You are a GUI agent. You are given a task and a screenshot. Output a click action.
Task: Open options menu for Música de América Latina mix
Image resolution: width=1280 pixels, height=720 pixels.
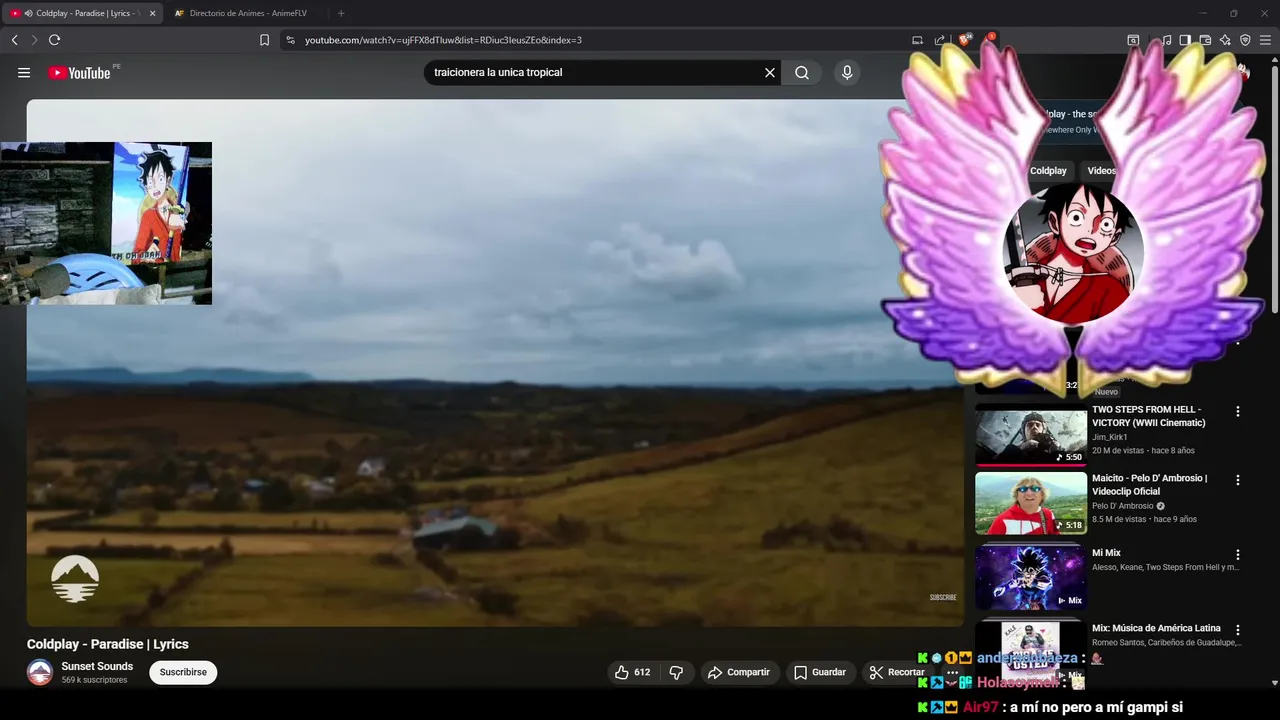(1238, 630)
